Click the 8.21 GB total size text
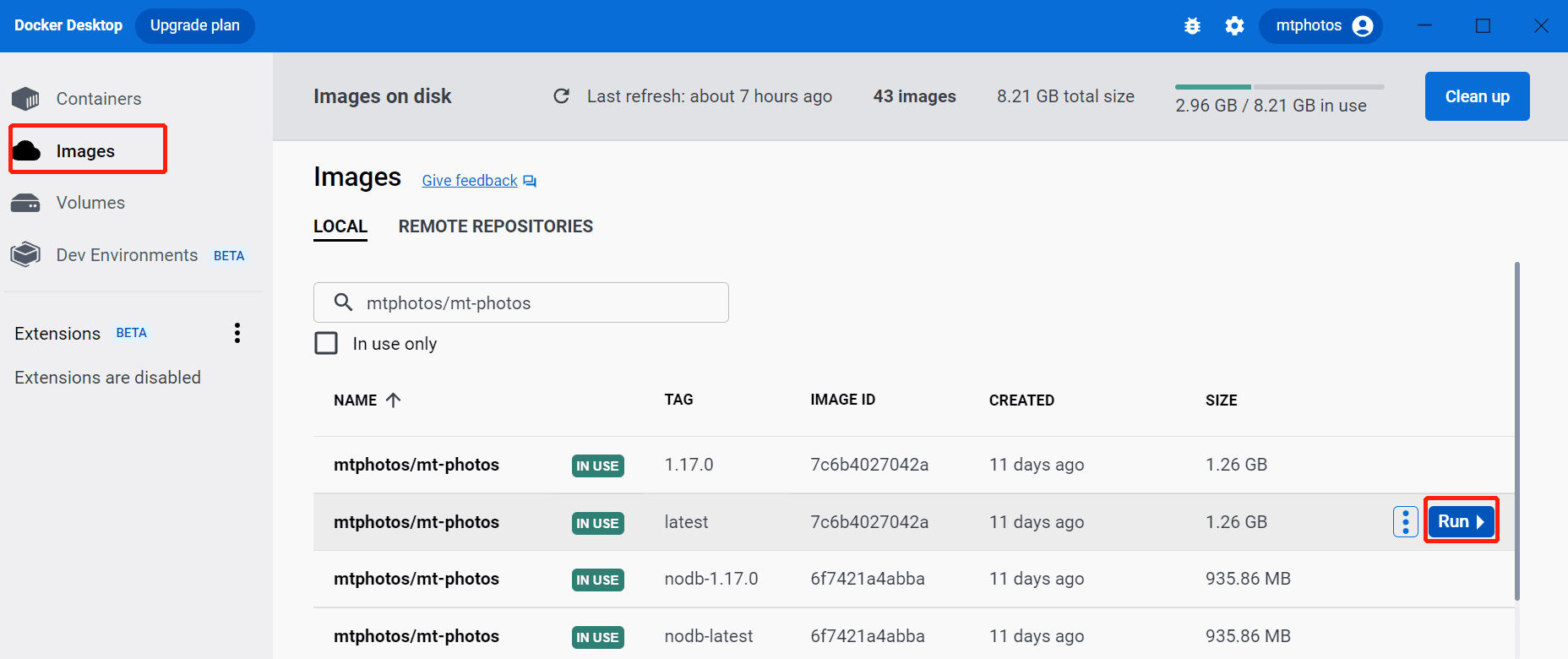Screen dimensions: 1568x659 click(1065, 96)
